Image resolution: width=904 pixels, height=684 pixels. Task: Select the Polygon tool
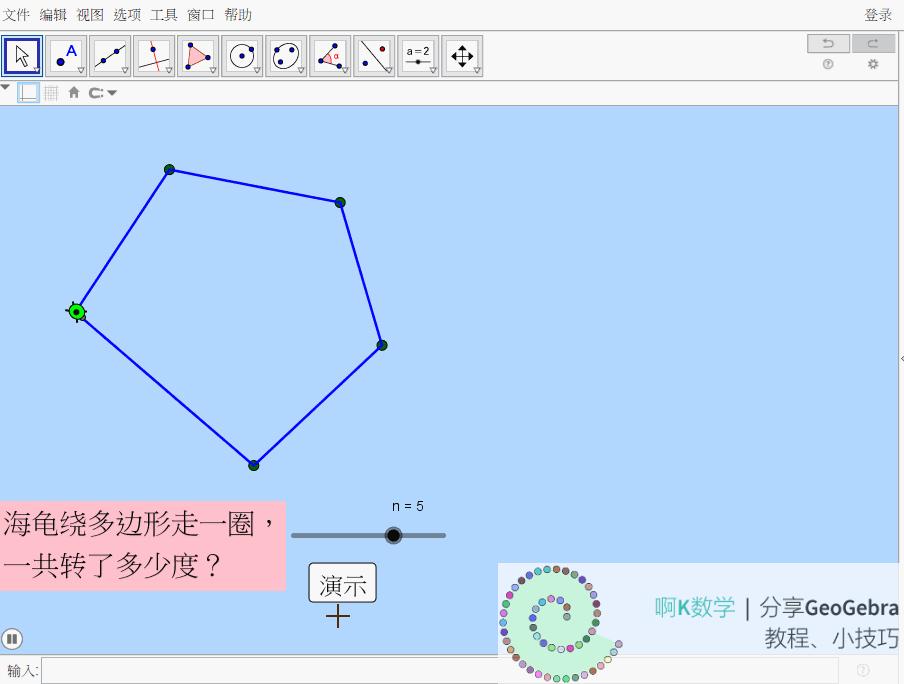tap(198, 55)
